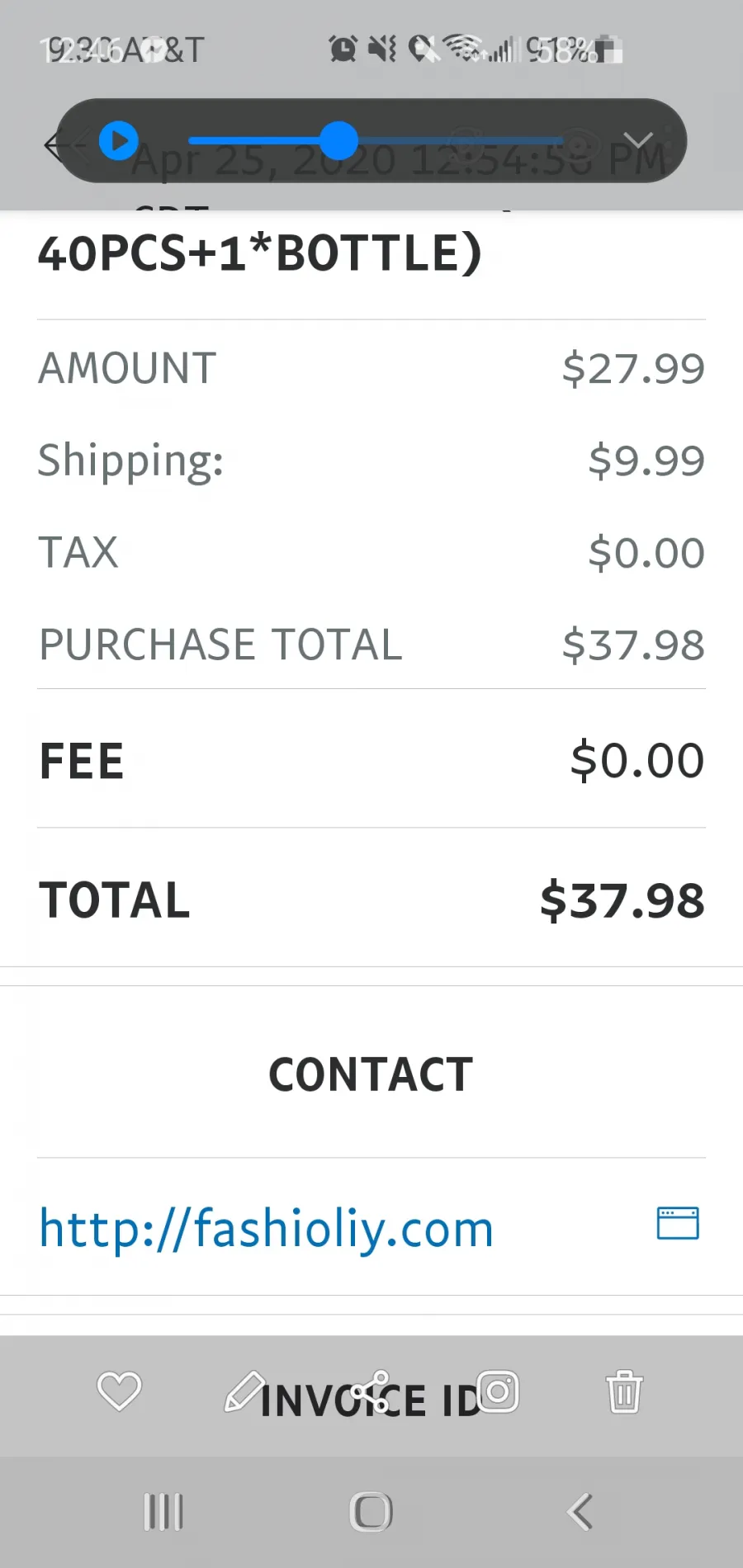
Task: Tap system back navigation chevron
Action: coord(580,1512)
